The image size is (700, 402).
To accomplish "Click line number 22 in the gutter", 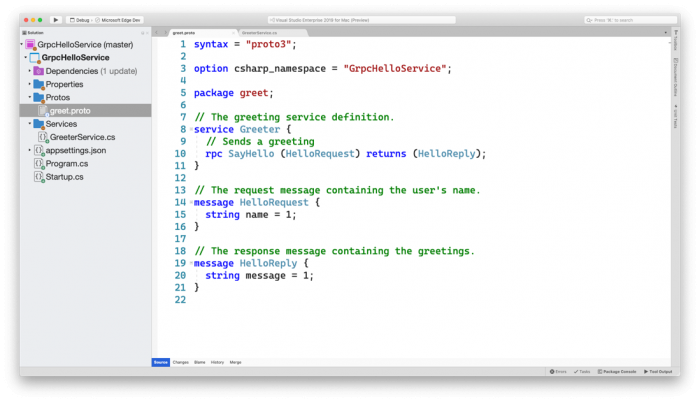I will click(180, 300).
